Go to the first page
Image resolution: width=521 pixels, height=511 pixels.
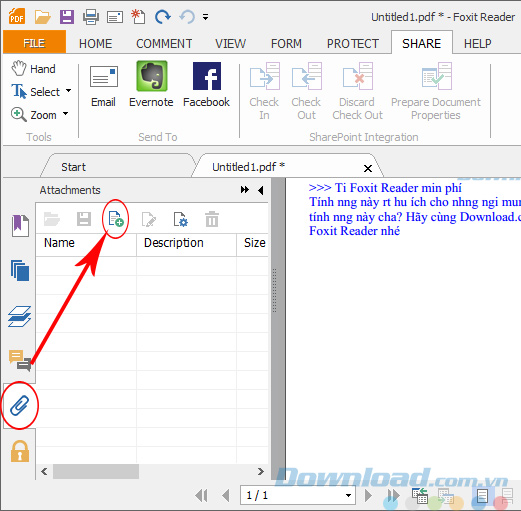201,495
